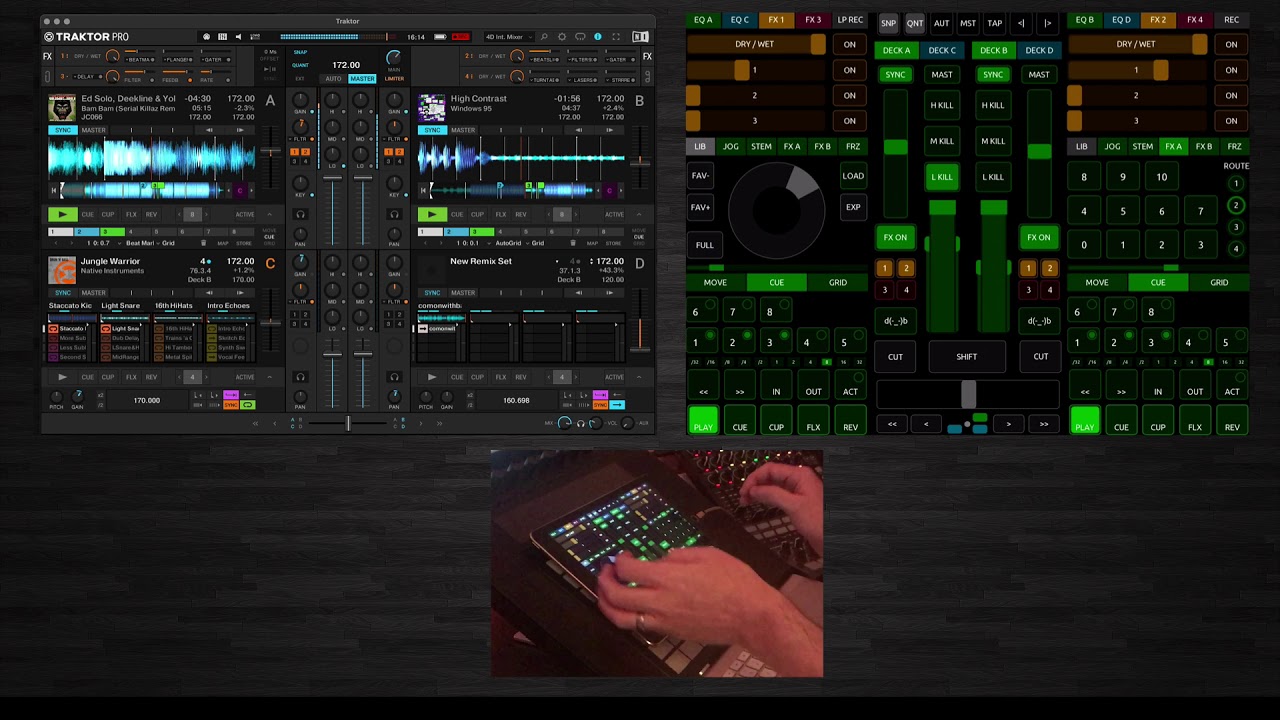Delete deck B cue with trash icon
The height and width of the screenshot is (720, 1280).
point(573,243)
